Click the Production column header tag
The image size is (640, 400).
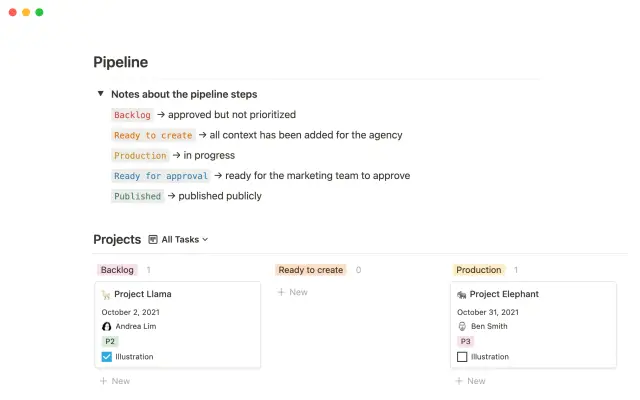coord(479,270)
